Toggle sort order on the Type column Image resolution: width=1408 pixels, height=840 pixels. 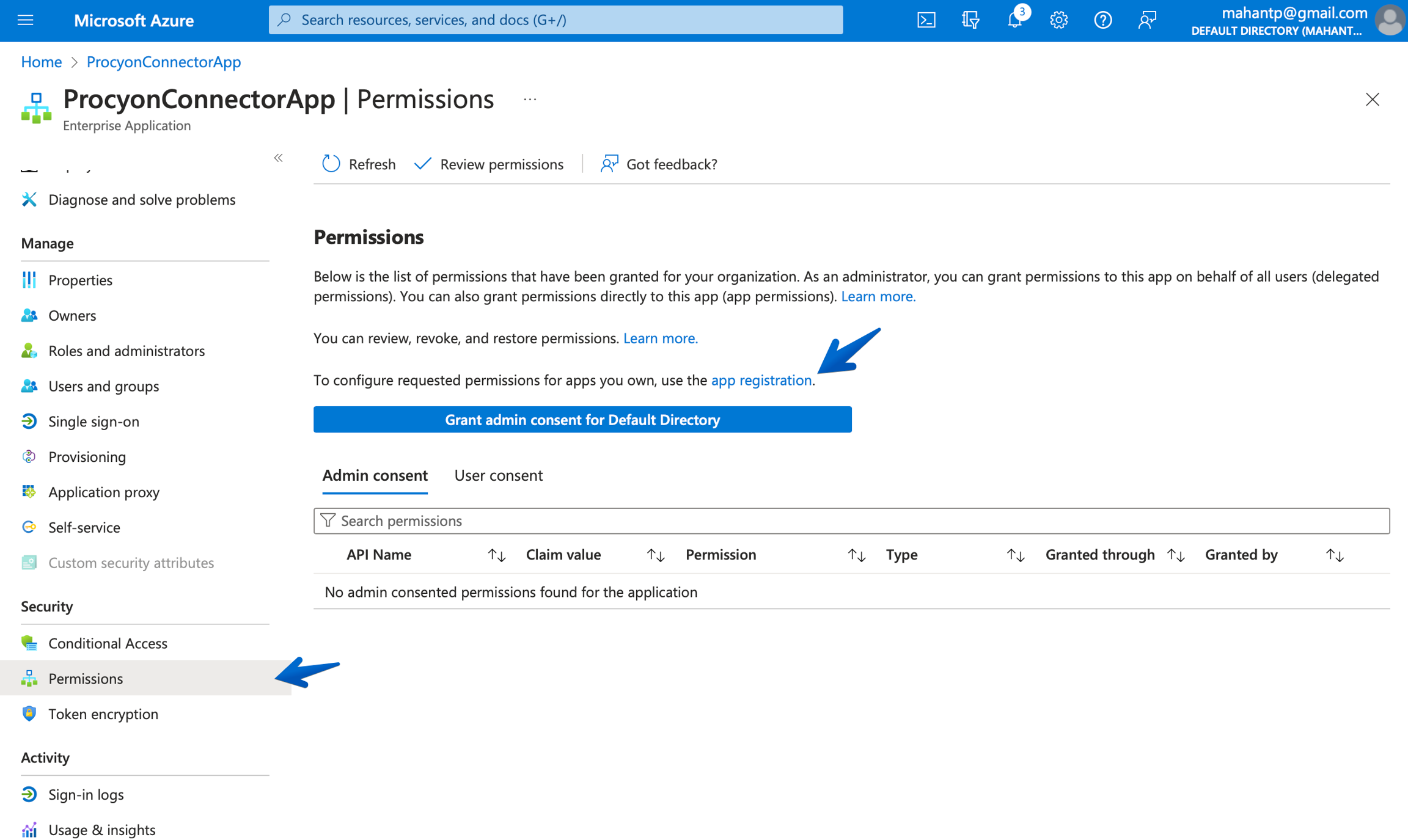point(1014,555)
